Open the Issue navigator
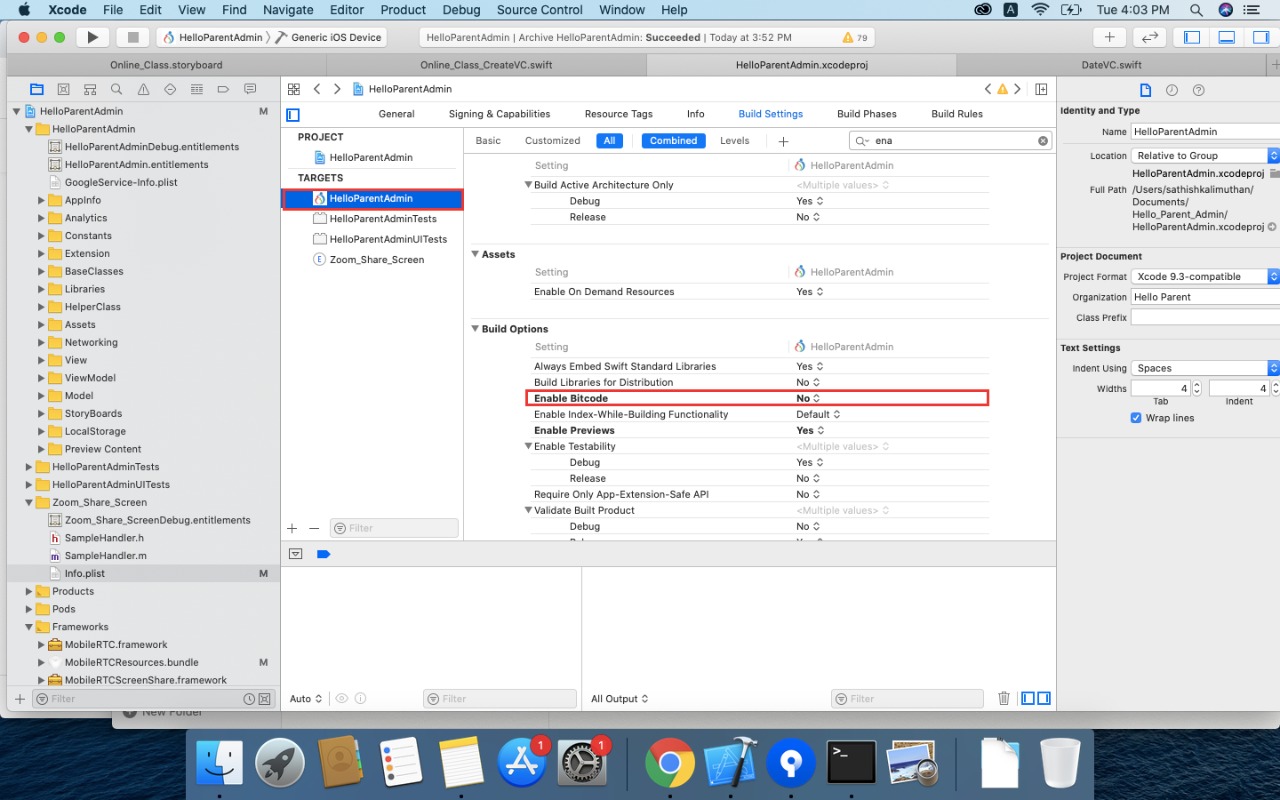The height and width of the screenshot is (800, 1280). pyautogui.click(x=144, y=89)
